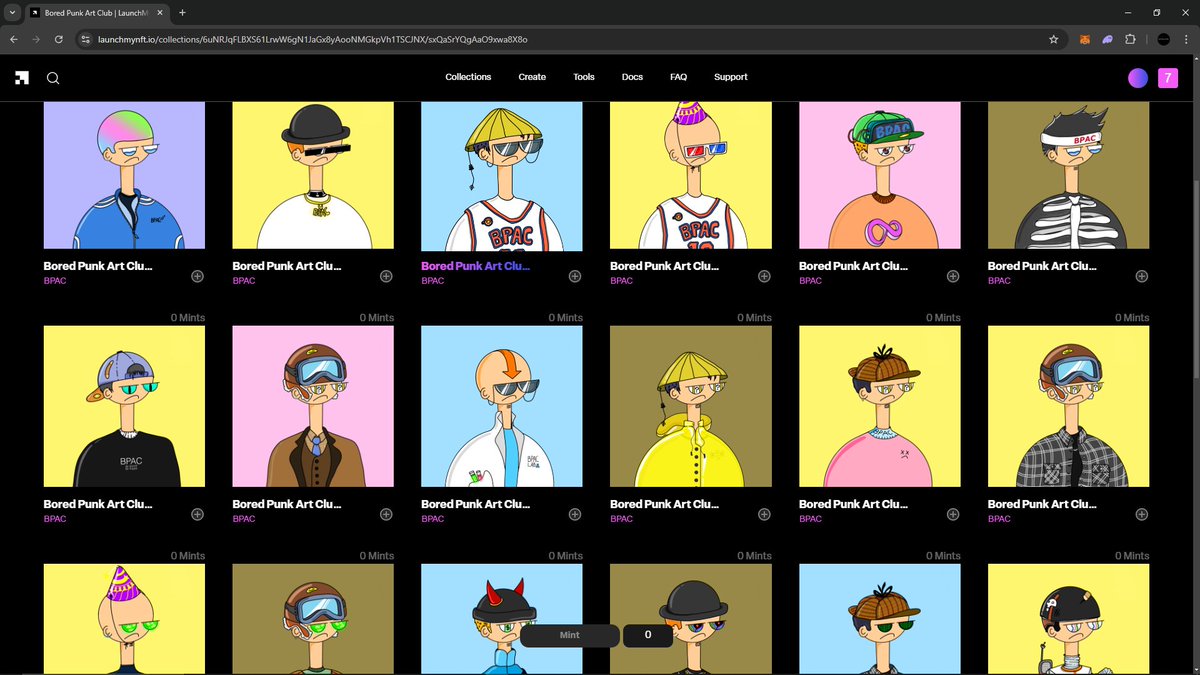Image resolution: width=1200 pixels, height=675 pixels.
Task: Open green cap orange shirt punk image
Action: coord(880,176)
